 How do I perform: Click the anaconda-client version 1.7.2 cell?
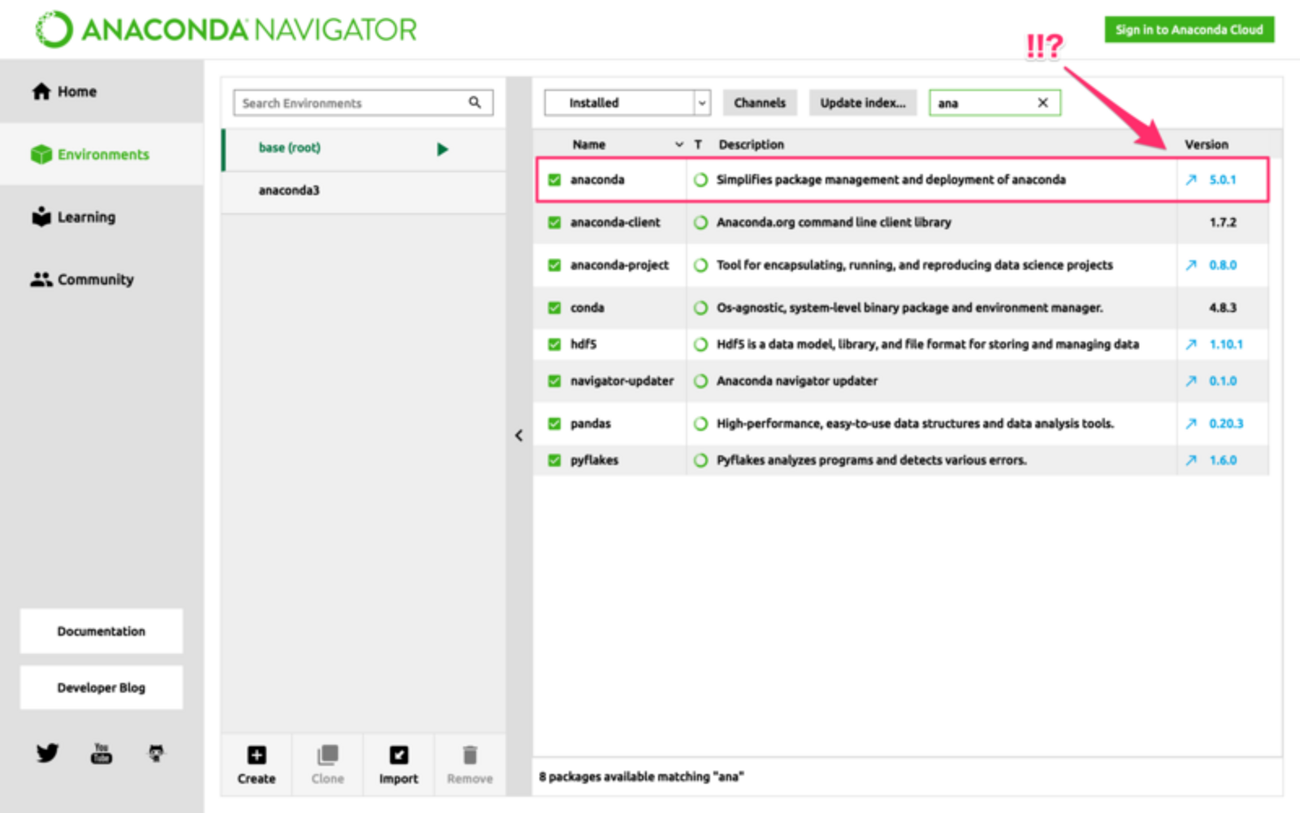1222,222
